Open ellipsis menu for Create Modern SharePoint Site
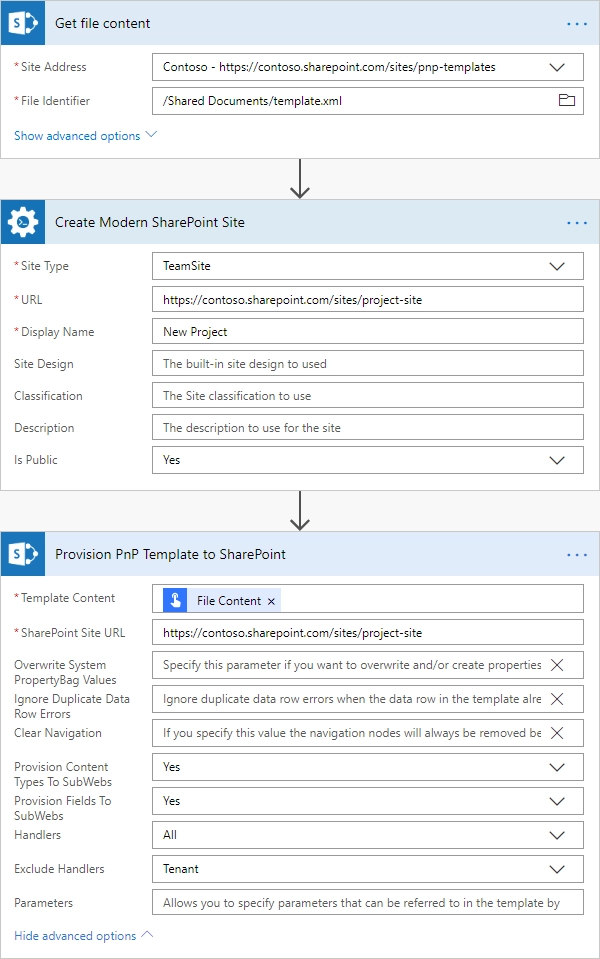Screen dimensions: 600x959 577,223
